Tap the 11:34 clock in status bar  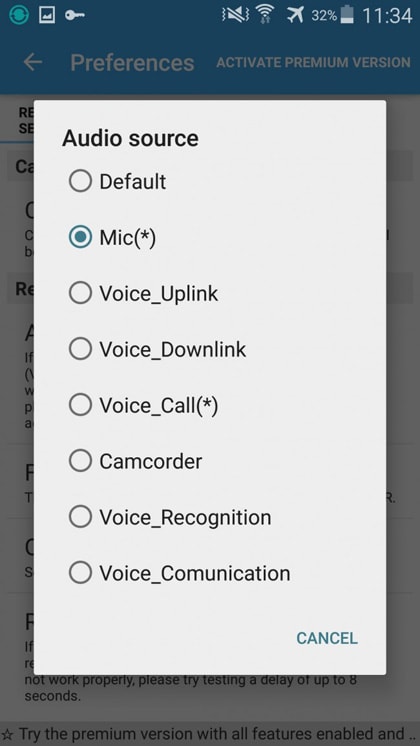388,16
